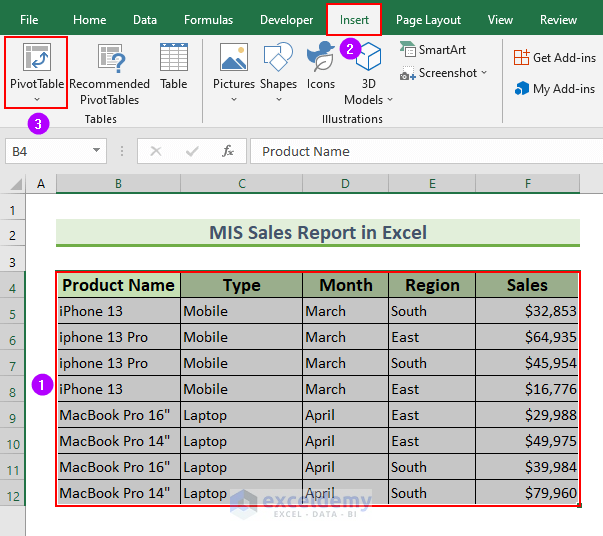Click the Get Add-ins button

[558, 58]
